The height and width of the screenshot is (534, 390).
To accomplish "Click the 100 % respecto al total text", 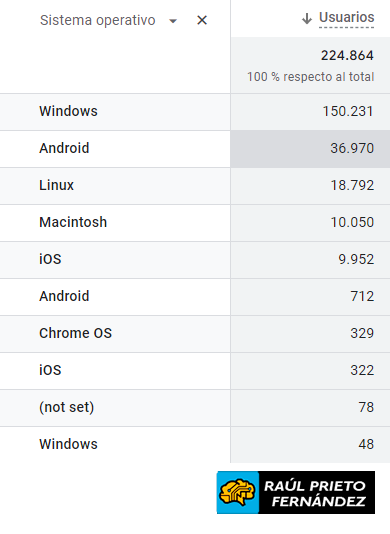I will tap(311, 77).
